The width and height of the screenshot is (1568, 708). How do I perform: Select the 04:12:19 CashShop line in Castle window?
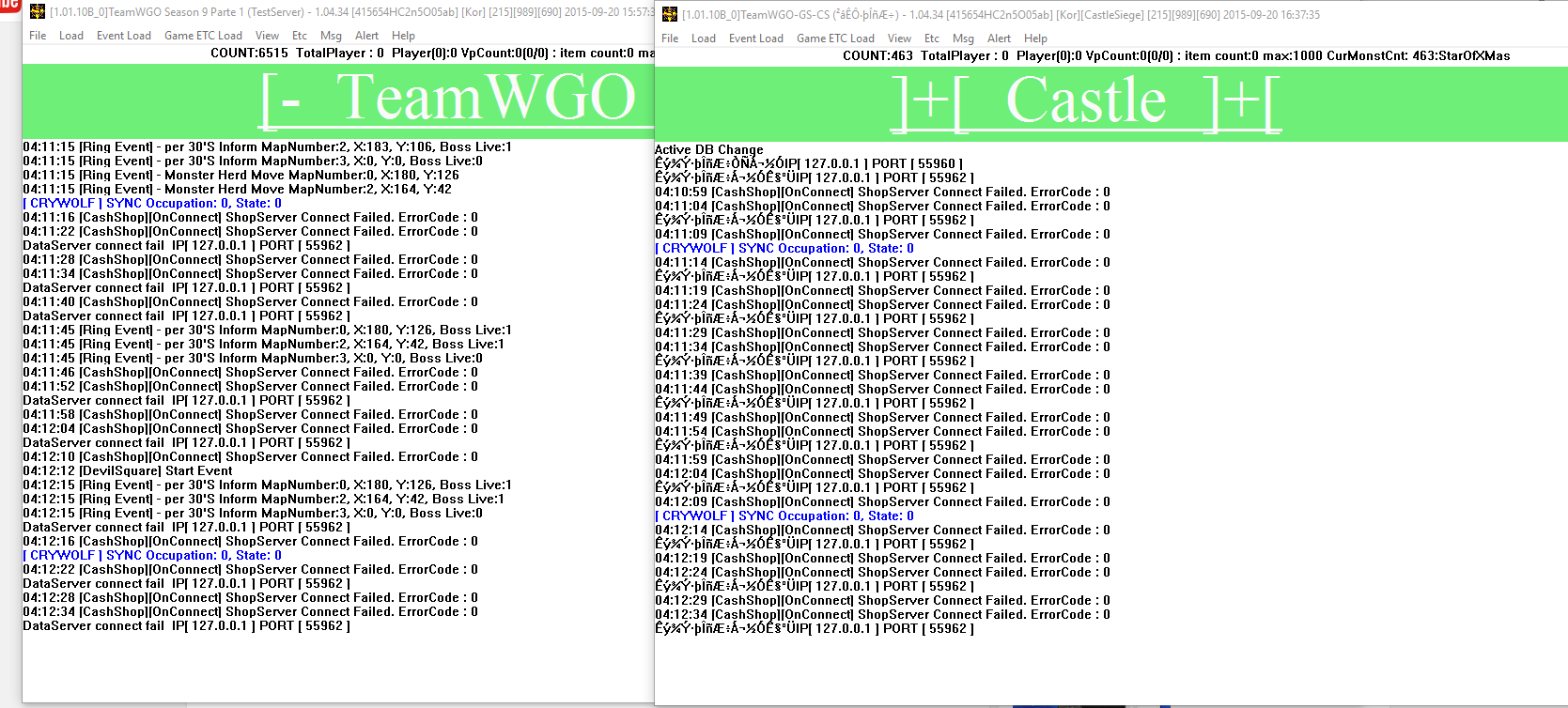pyautogui.click(x=882, y=558)
